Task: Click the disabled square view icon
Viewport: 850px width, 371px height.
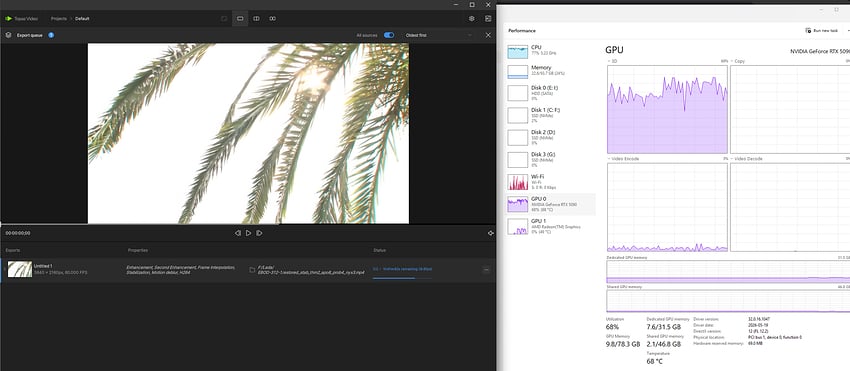Action: point(223,18)
